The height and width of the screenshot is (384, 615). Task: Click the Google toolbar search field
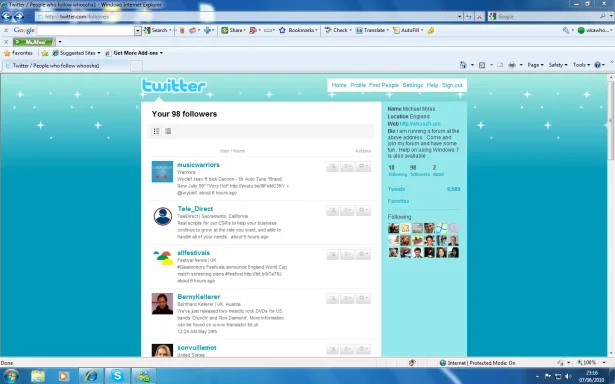(86, 30)
